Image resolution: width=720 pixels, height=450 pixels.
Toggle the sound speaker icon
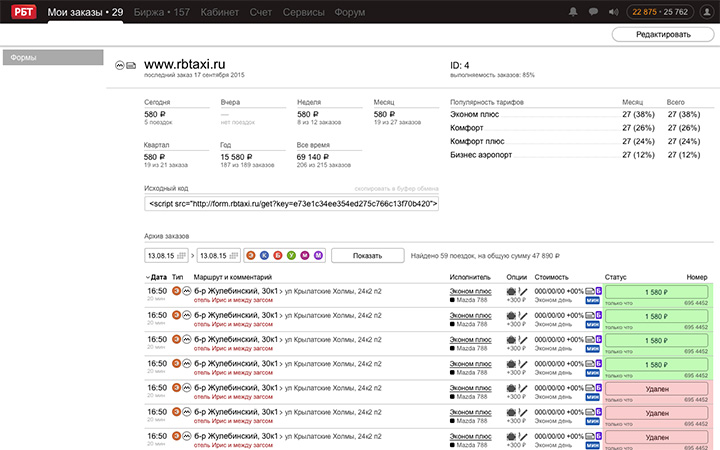pos(613,12)
